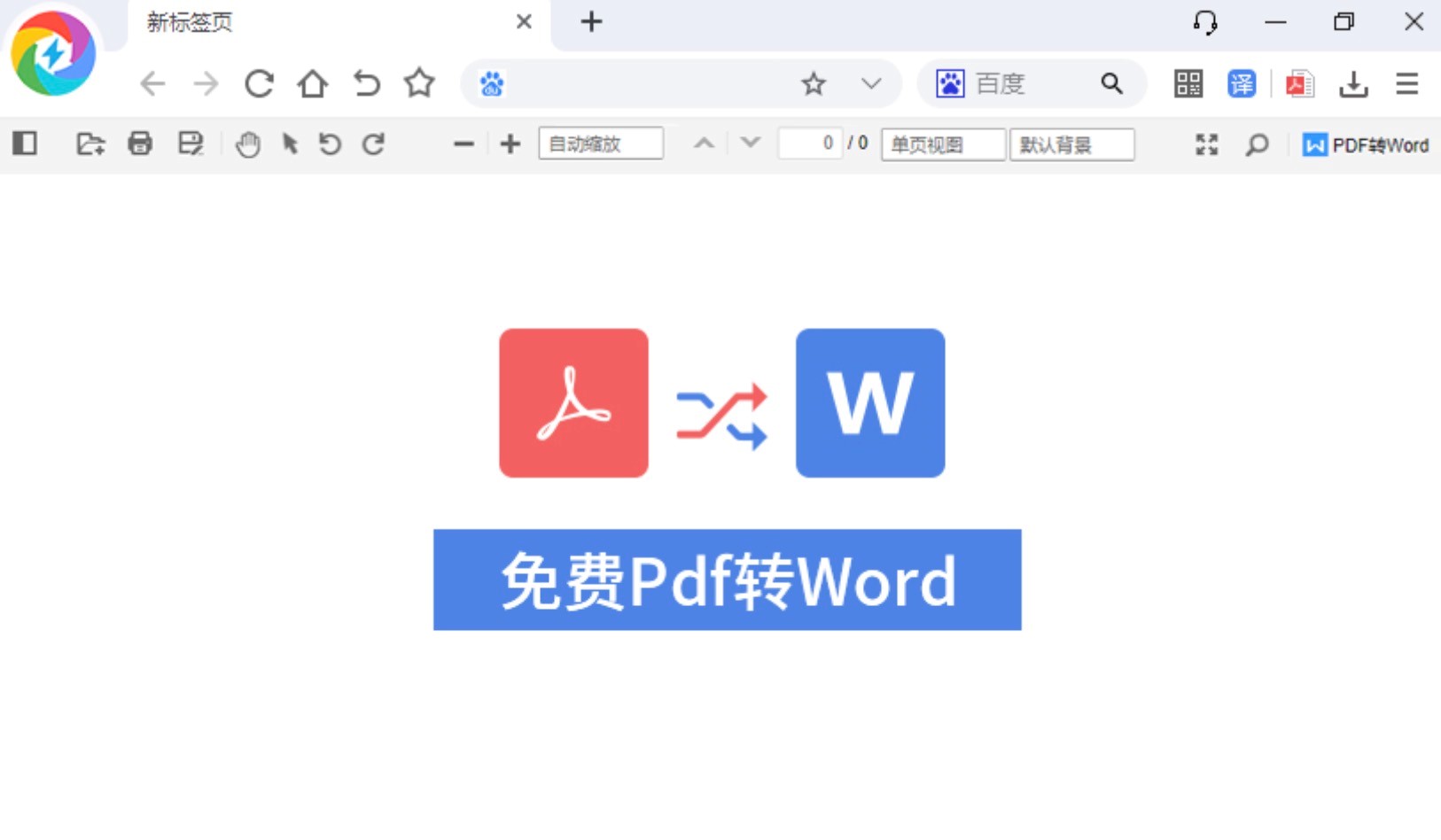Open a PDF file from disk
The width and height of the screenshot is (1441, 840).
coord(90,144)
